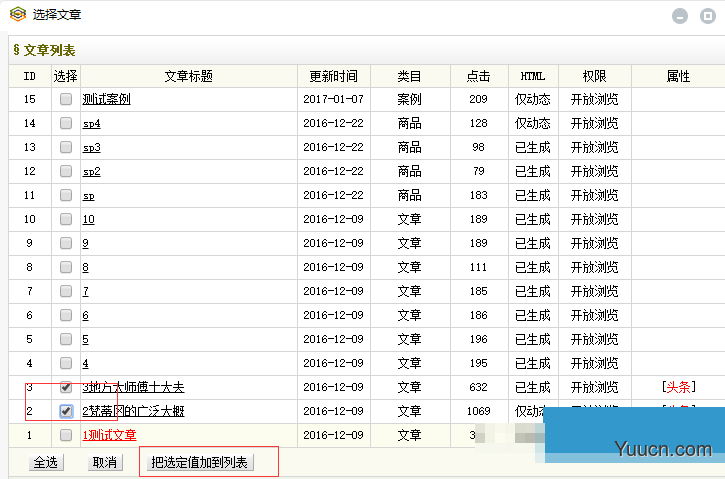Click the 3地方大师傅十大夫 title link
This screenshot has width=725, height=479.
[x=133, y=387]
